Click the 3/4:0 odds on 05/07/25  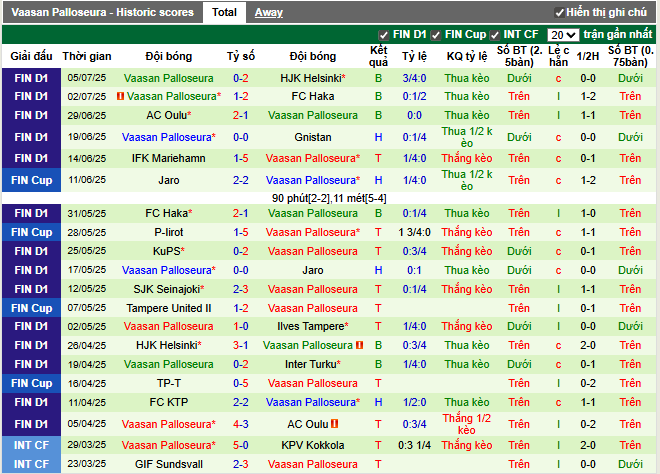point(414,78)
